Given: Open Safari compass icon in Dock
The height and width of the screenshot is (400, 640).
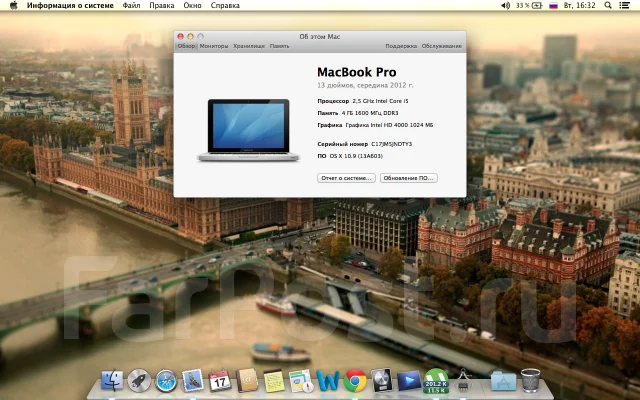Looking at the screenshot, I should (166, 380).
